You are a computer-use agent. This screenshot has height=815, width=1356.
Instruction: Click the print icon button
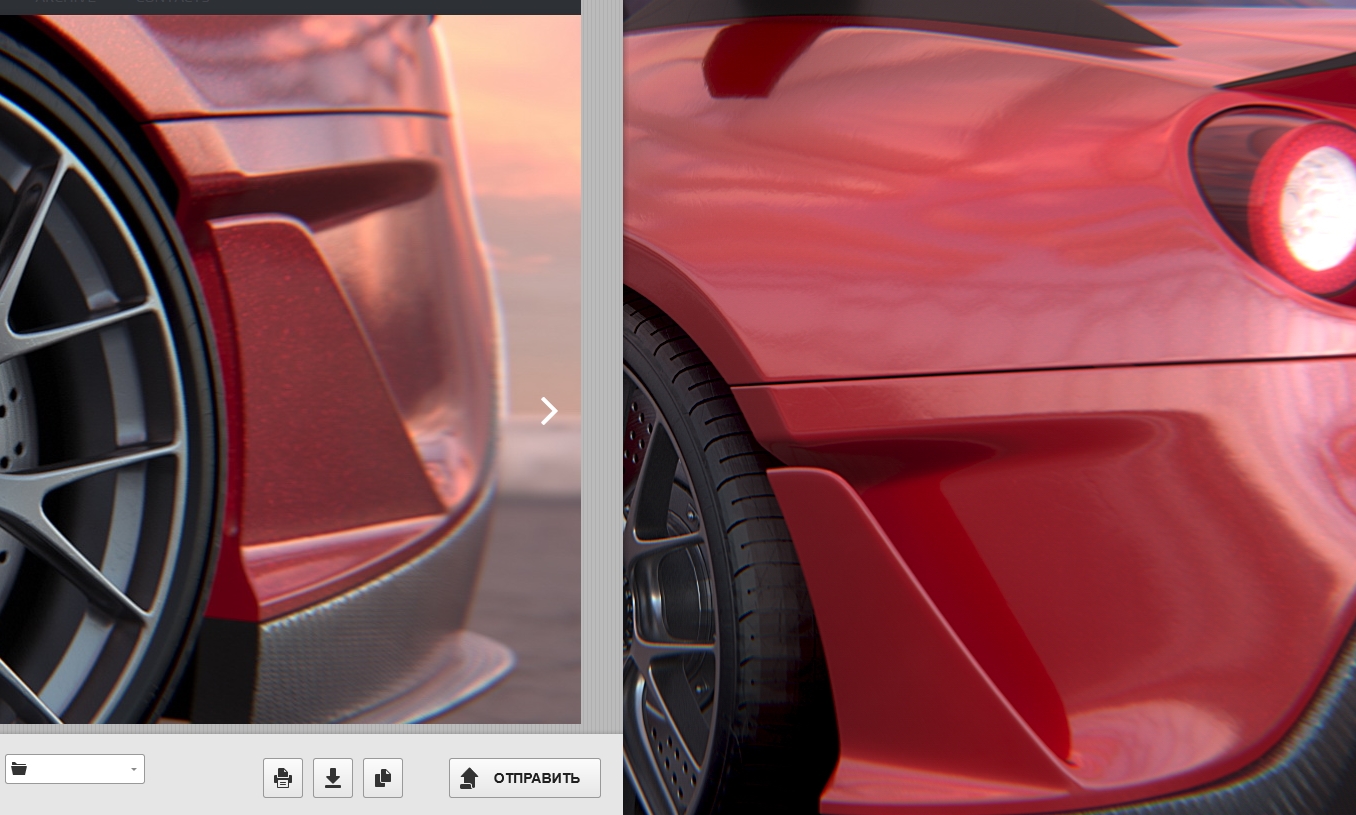[283, 778]
